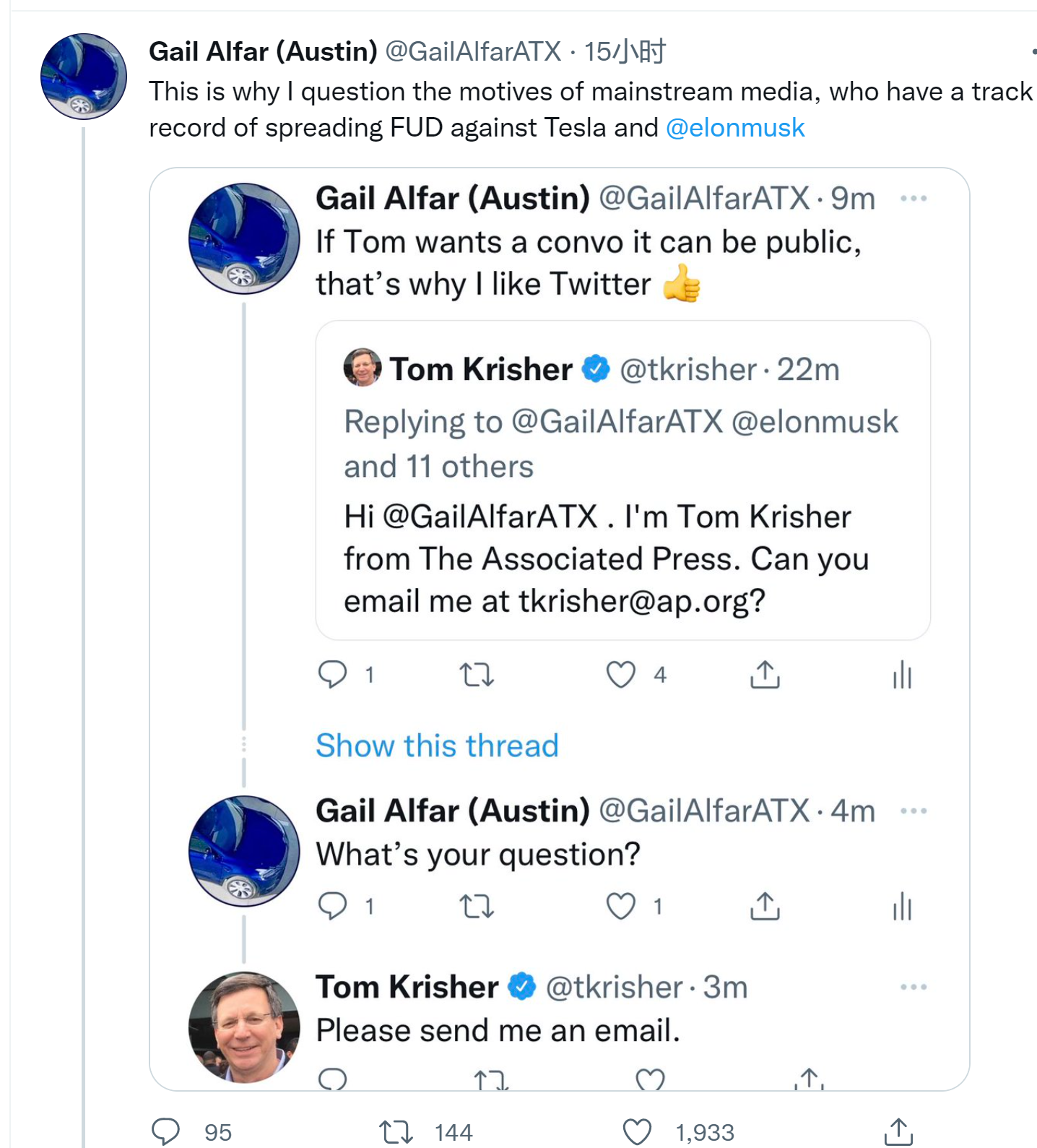This screenshot has height=1148, width=1037.
Task: Retweet the main tweet with 144 retweets
Action: (x=396, y=1131)
